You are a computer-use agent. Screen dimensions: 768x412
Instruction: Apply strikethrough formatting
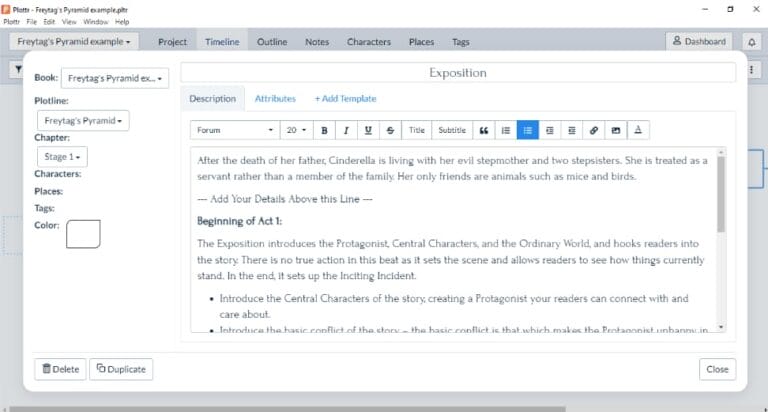[x=390, y=130]
